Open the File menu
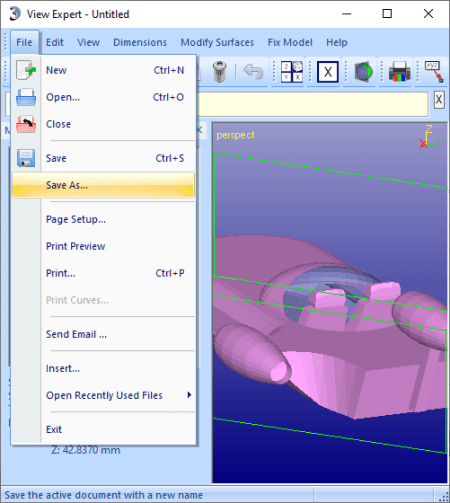The image size is (450, 503). coord(24,42)
